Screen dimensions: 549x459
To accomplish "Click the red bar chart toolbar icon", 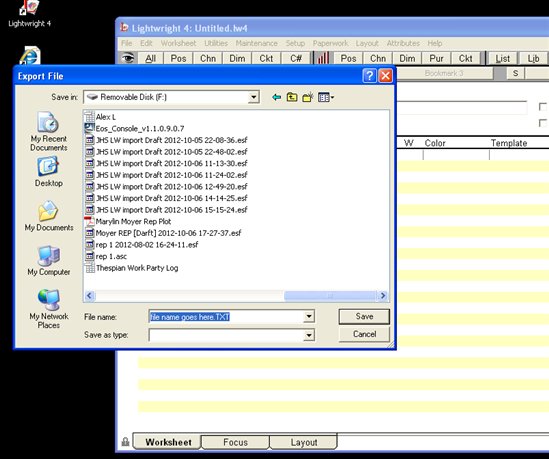I will pyautogui.click(x=323, y=58).
